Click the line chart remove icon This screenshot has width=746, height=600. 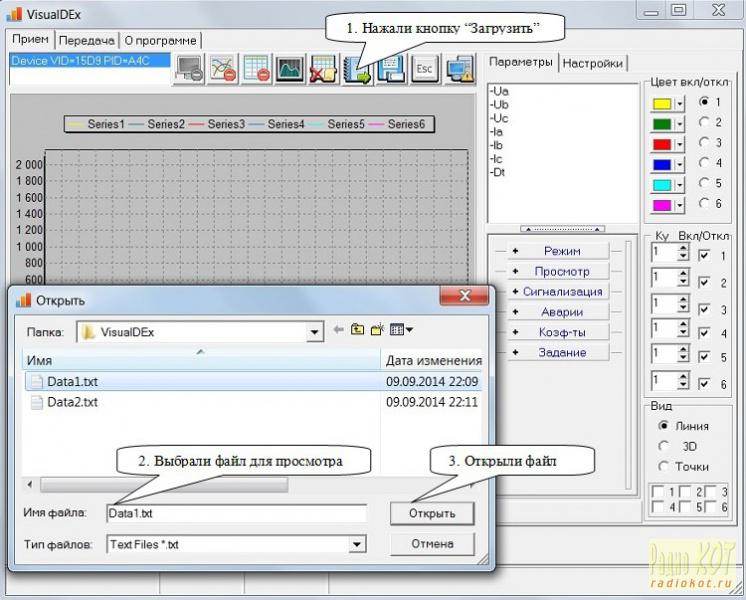[x=221, y=68]
